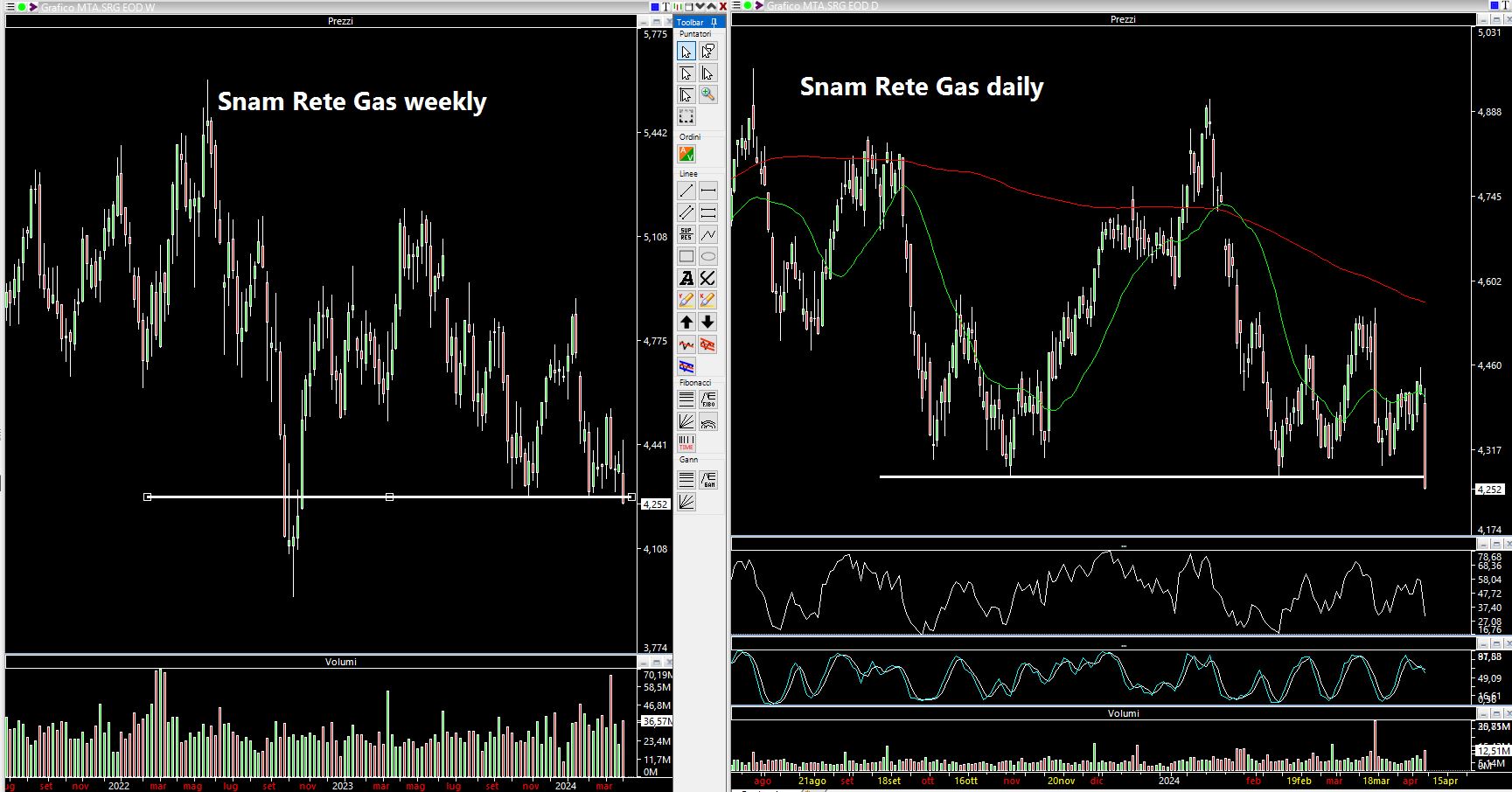Choose the SUP/RES support-resistance tool

click(x=686, y=234)
